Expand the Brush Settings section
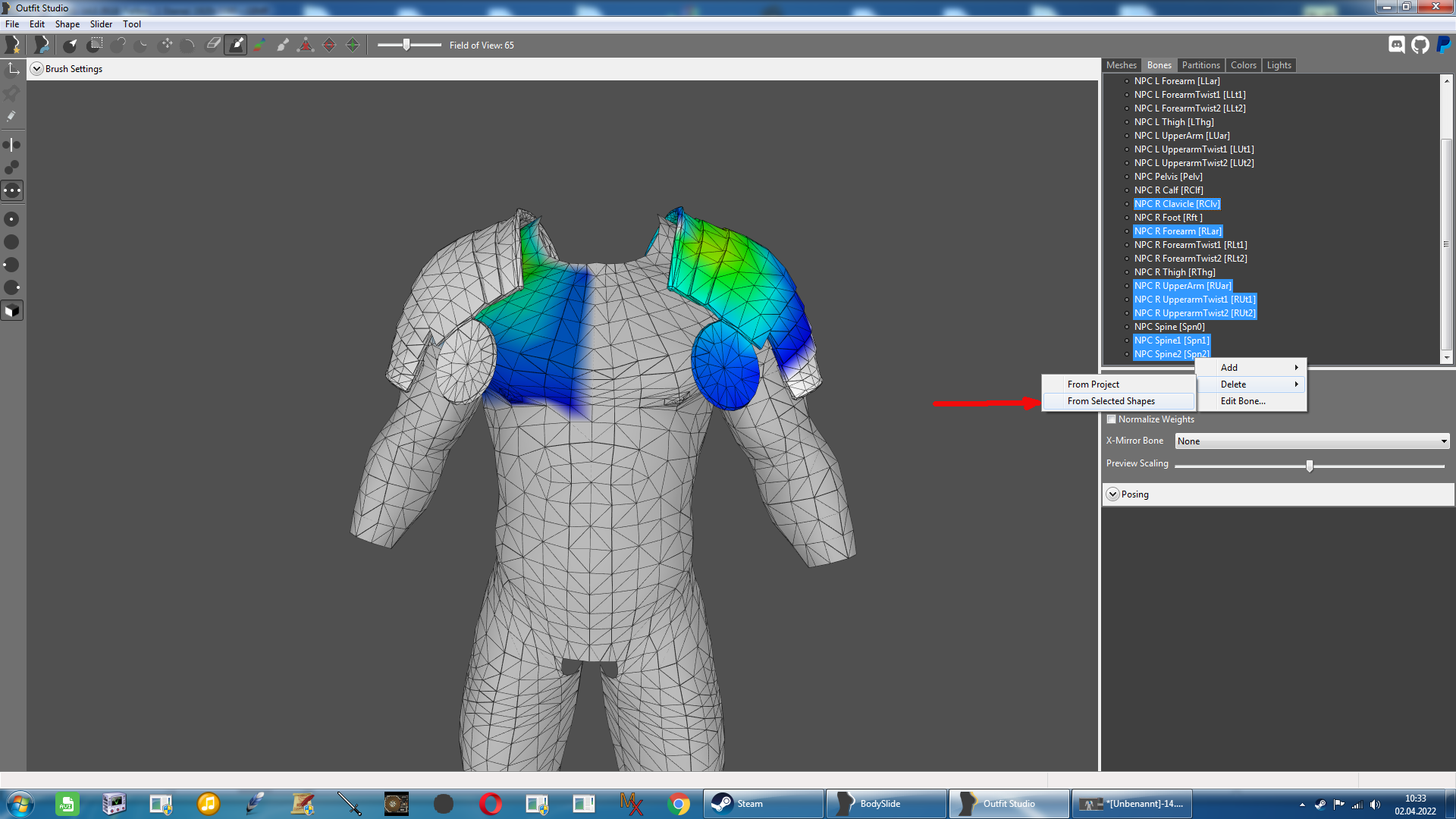Image resolution: width=1456 pixels, height=819 pixels. pos(36,69)
